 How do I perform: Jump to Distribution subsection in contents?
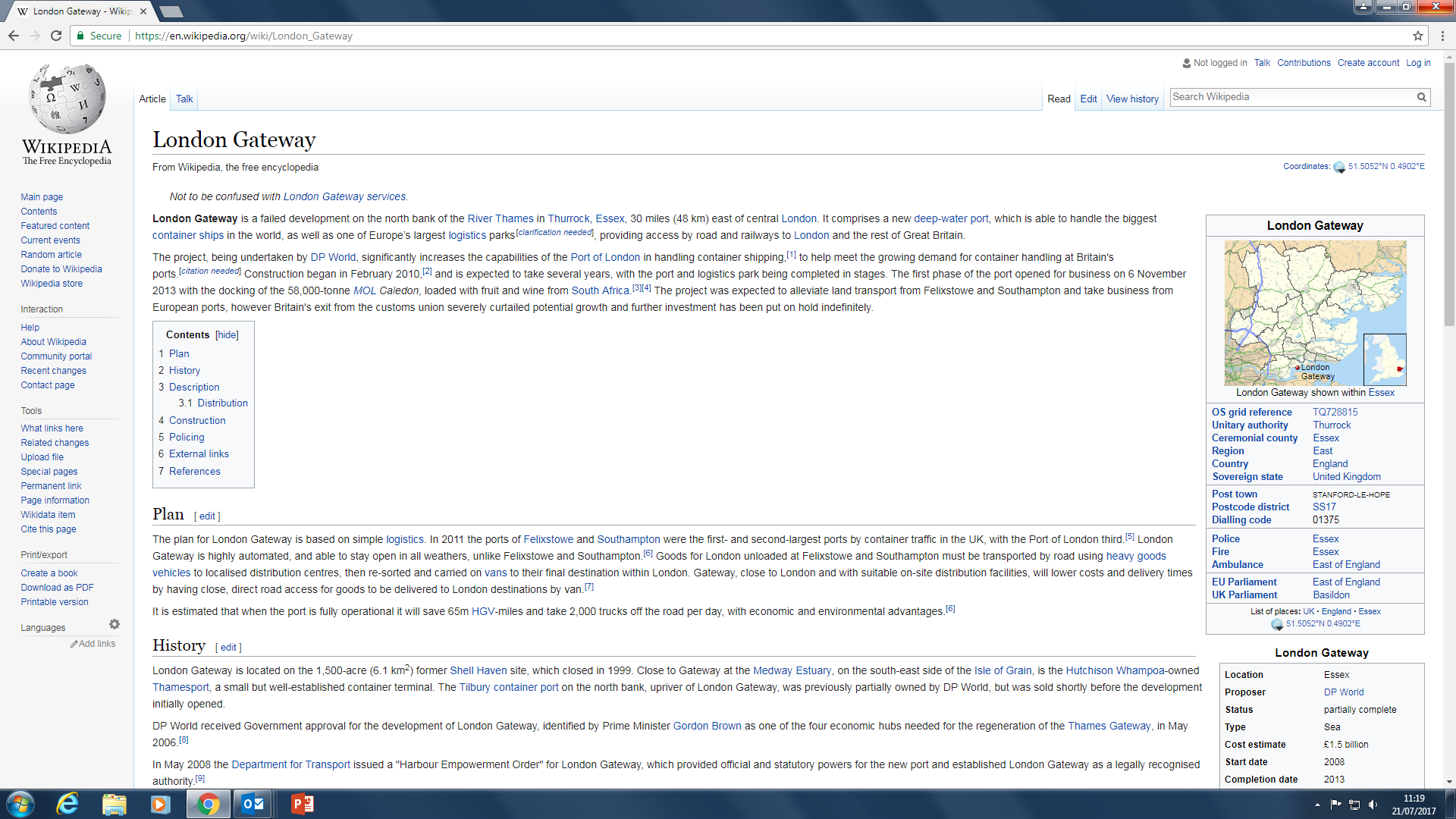coord(222,403)
